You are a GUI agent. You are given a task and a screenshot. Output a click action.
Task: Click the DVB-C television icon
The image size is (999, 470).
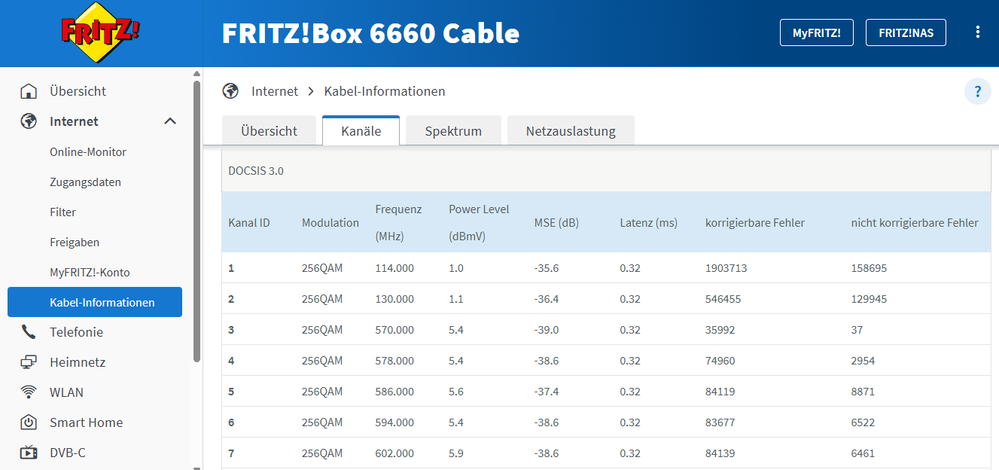(28, 452)
